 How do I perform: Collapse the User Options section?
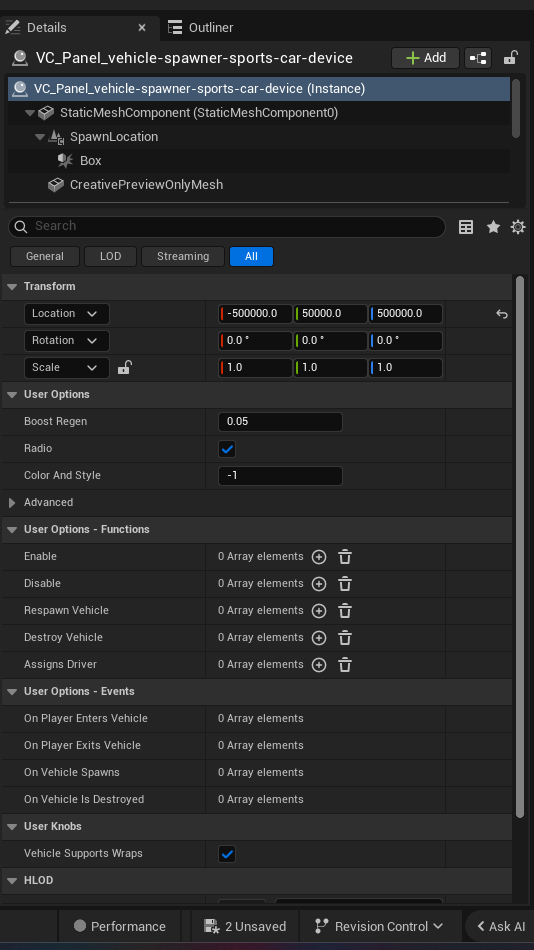pos(12,394)
